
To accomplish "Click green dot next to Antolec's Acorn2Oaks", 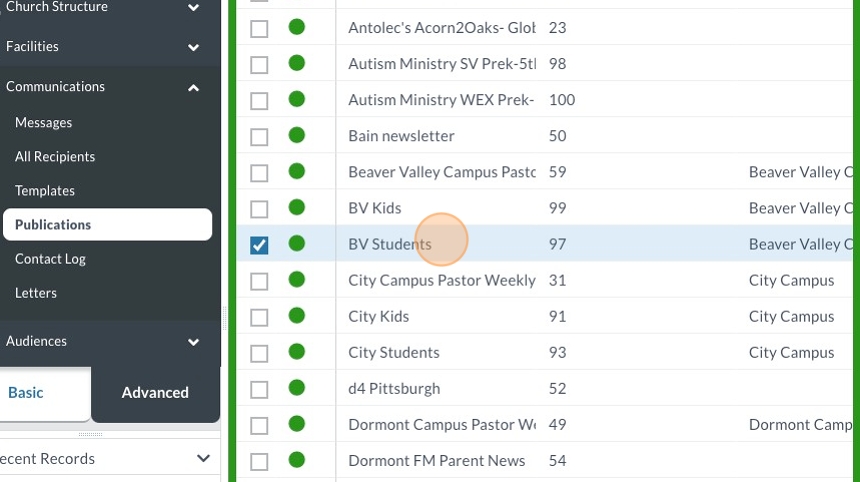I will (x=297, y=27).
